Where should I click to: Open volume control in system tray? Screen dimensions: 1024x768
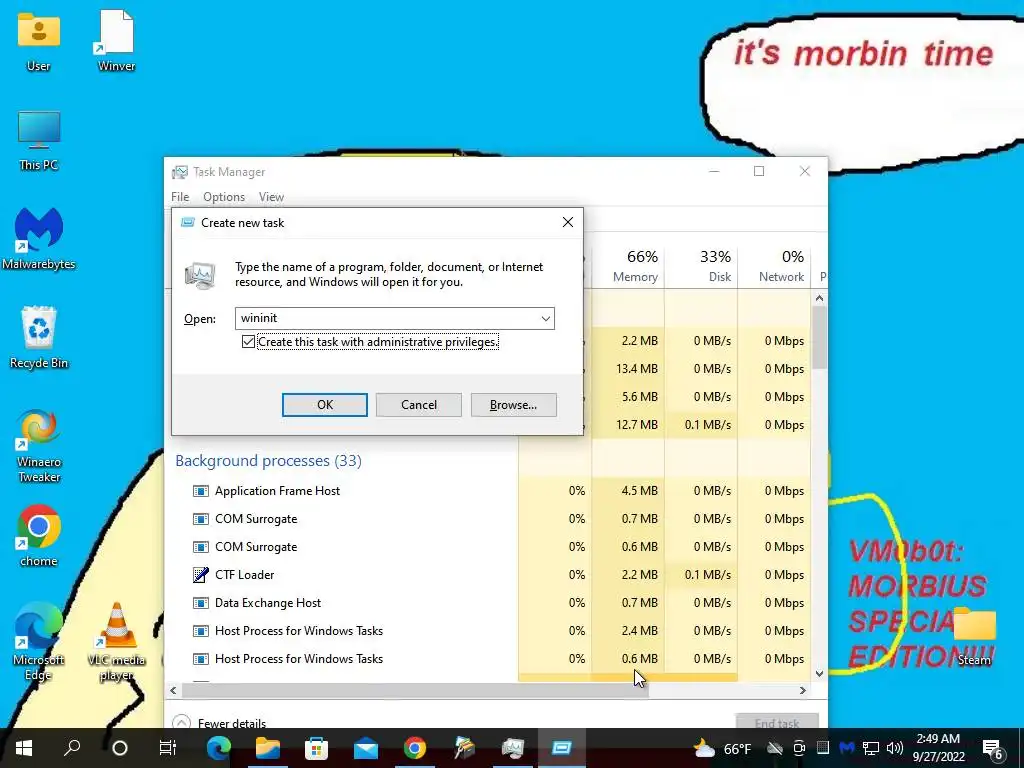[895, 748]
